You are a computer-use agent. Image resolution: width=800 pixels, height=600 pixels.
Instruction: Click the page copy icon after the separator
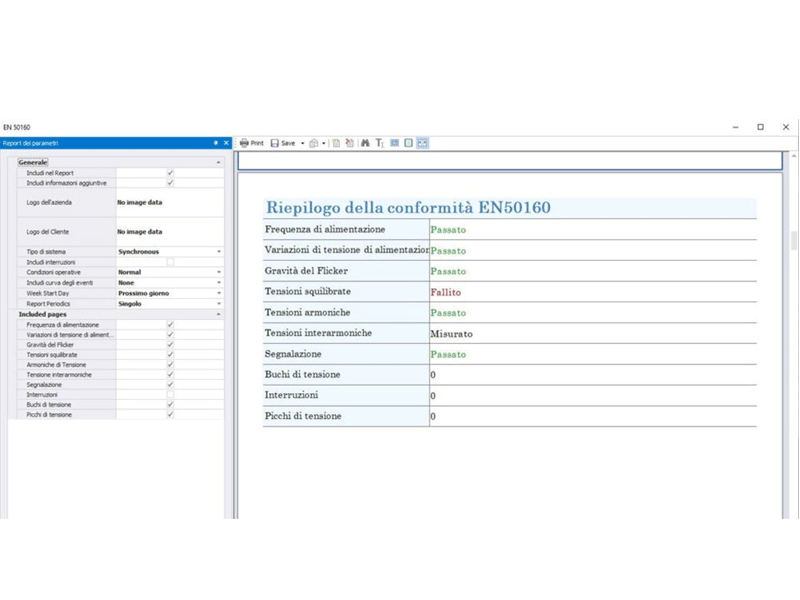[x=336, y=143]
